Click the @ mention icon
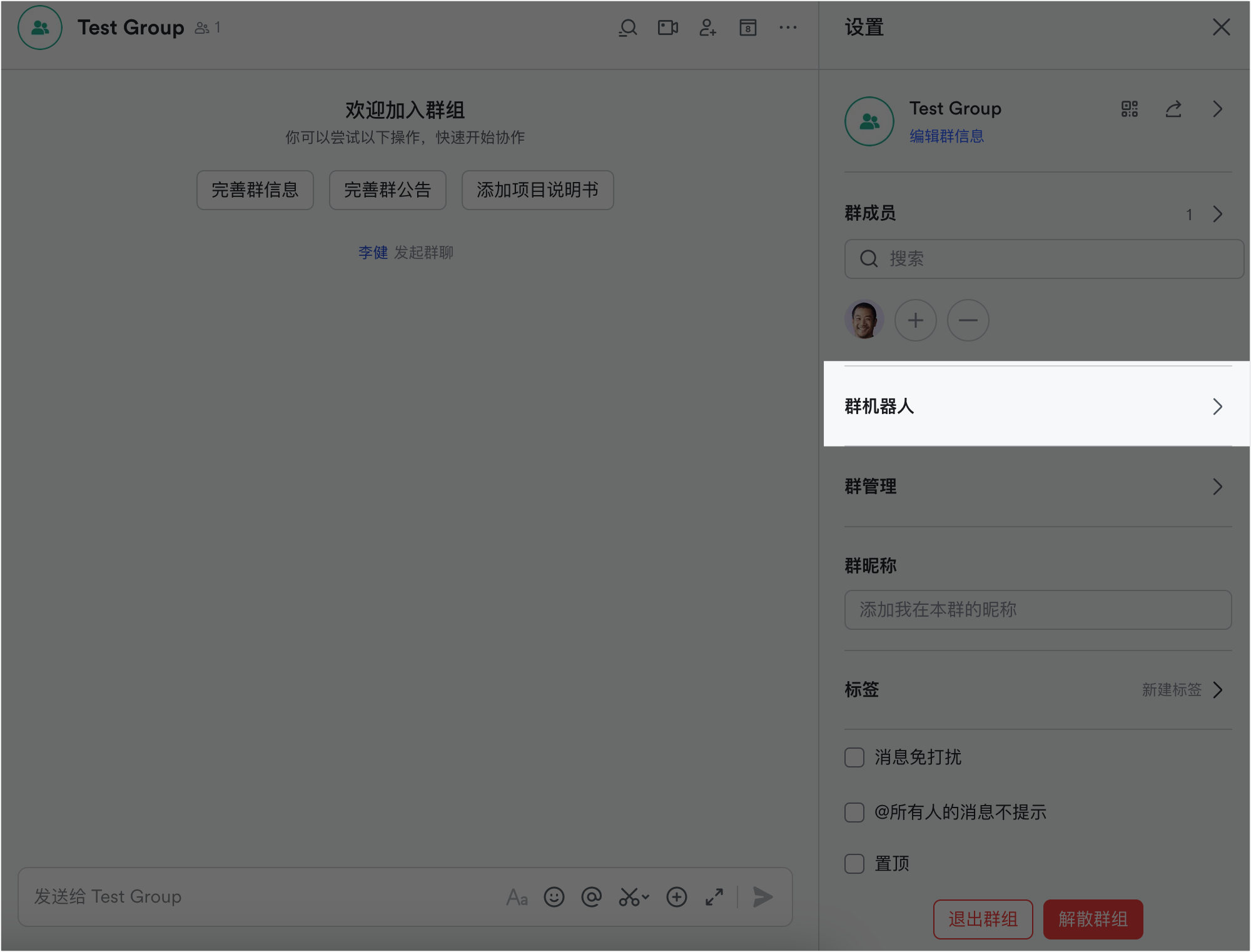1251x952 pixels. pyautogui.click(x=591, y=897)
